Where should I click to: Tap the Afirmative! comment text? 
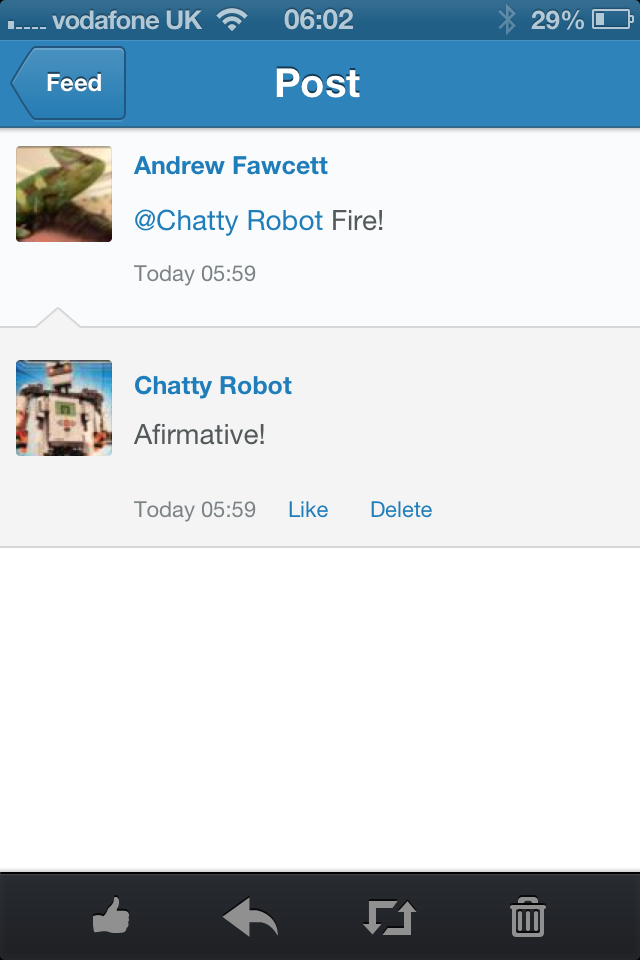[x=200, y=435]
